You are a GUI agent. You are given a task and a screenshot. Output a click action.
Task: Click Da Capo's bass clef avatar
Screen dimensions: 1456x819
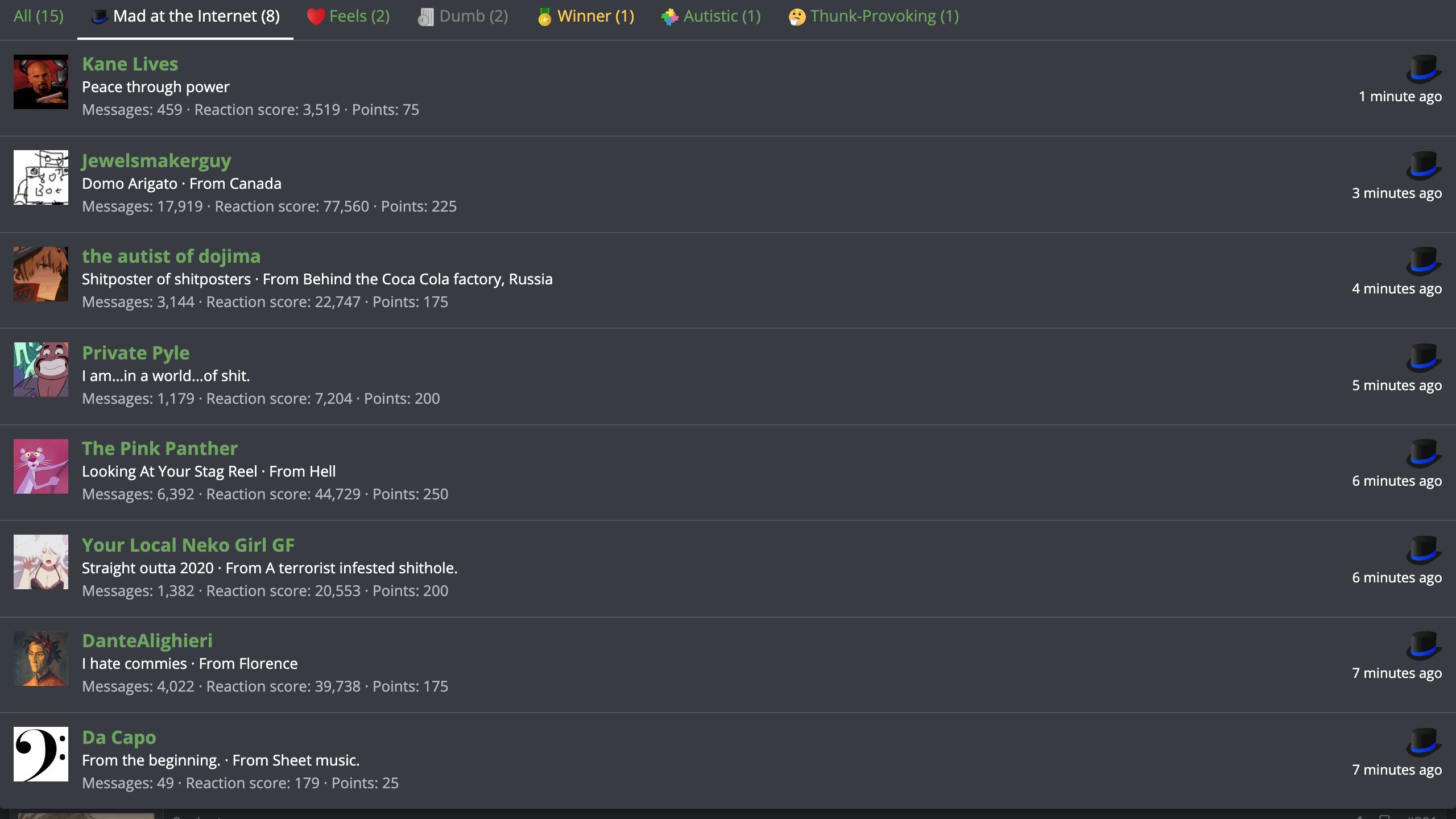click(41, 754)
